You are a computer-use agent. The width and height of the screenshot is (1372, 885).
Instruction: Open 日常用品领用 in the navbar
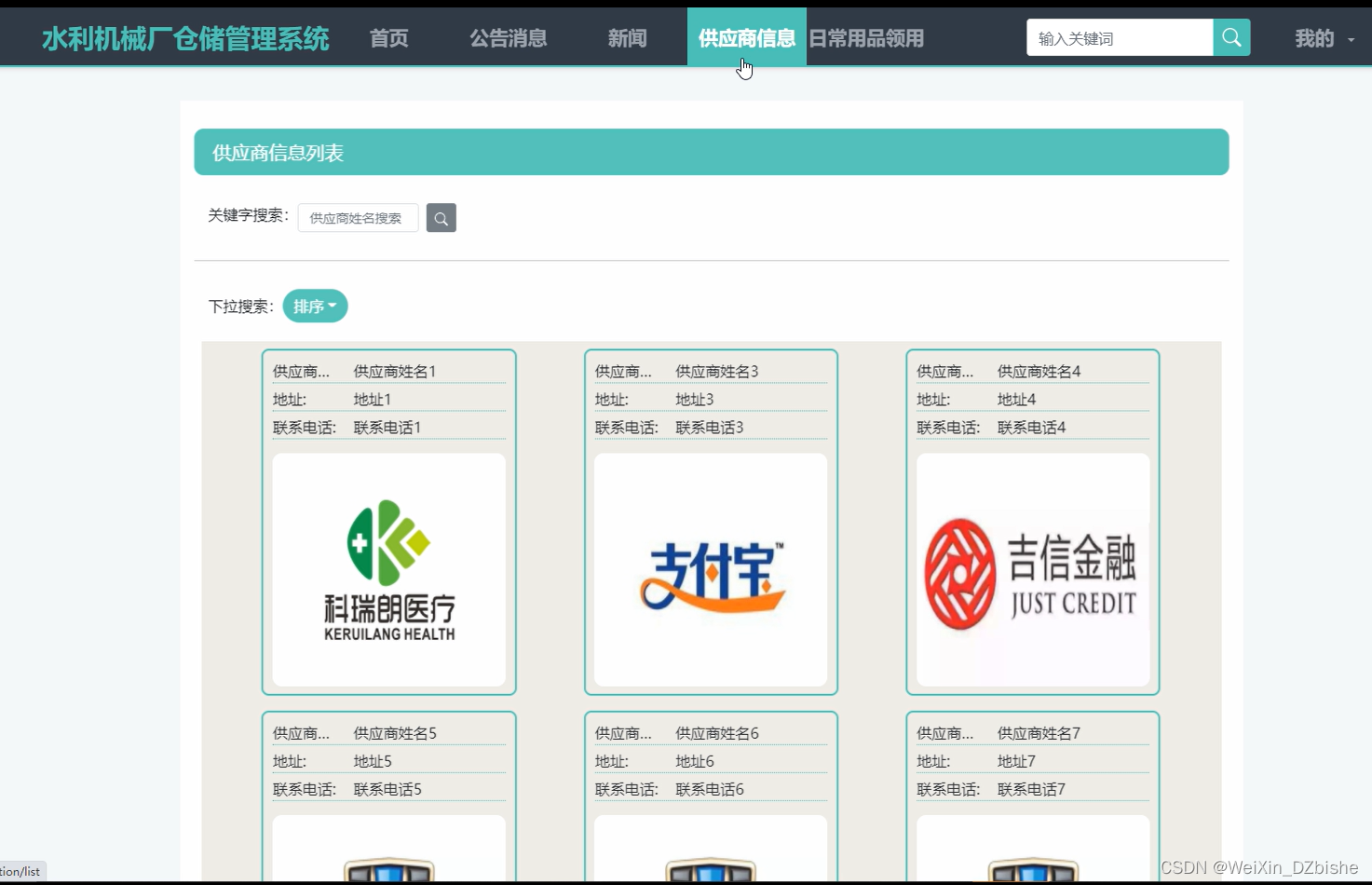(x=866, y=38)
